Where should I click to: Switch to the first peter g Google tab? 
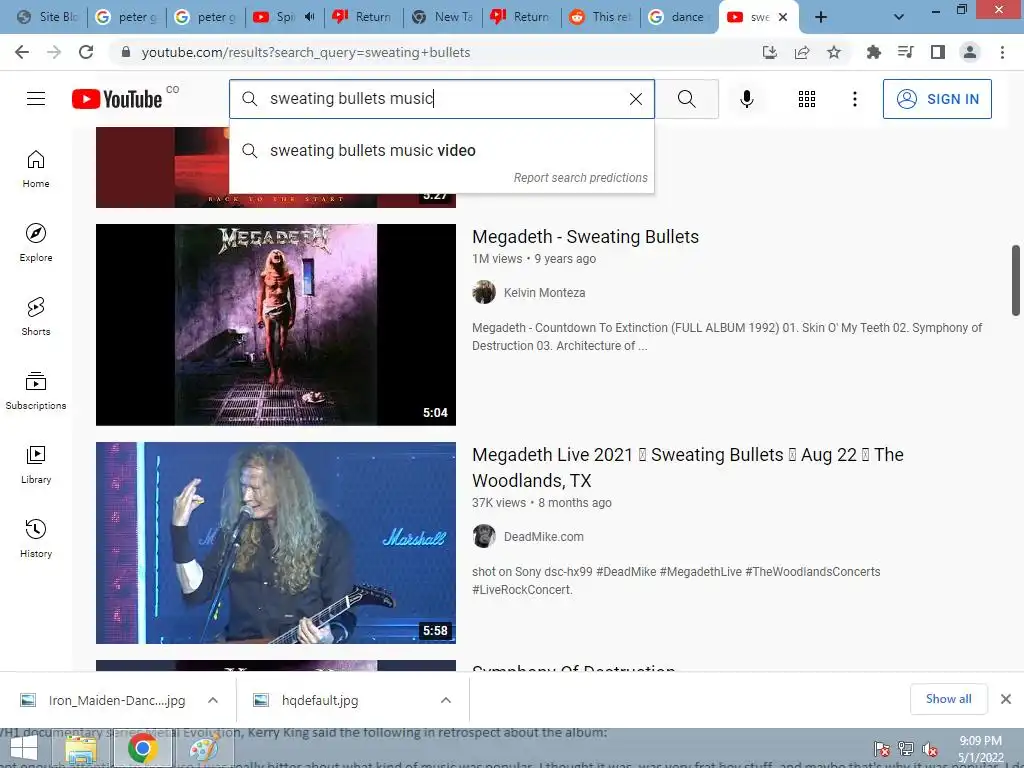(126, 17)
